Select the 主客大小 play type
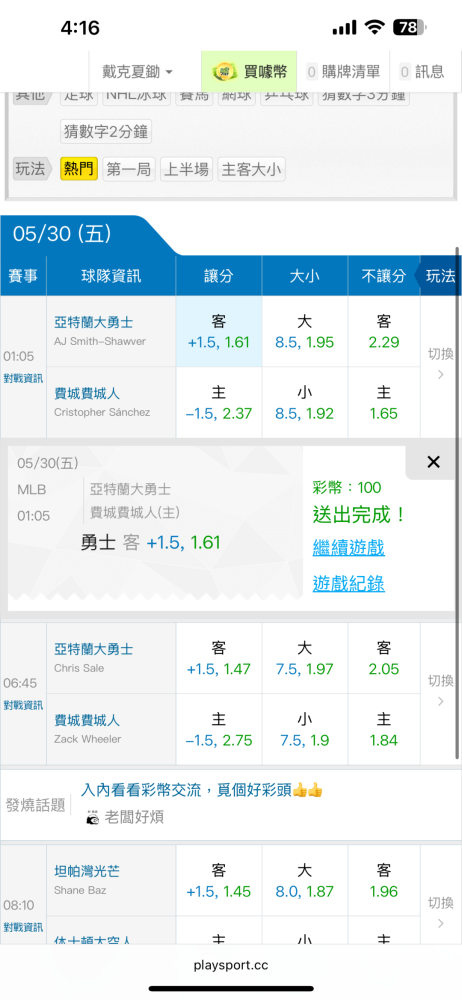This screenshot has height=1000, width=462. click(x=251, y=169)
